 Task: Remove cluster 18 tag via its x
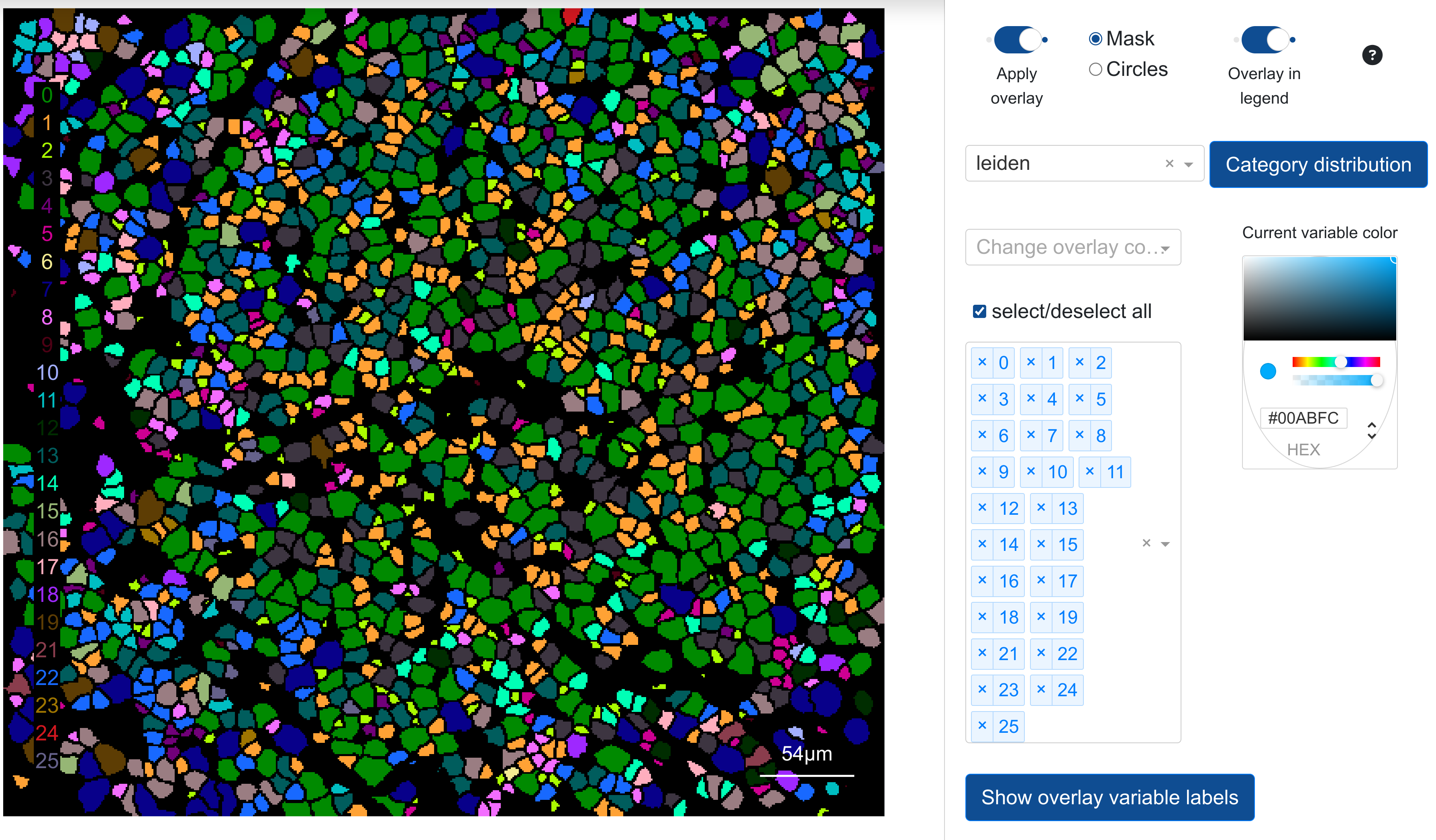point(982,617)
